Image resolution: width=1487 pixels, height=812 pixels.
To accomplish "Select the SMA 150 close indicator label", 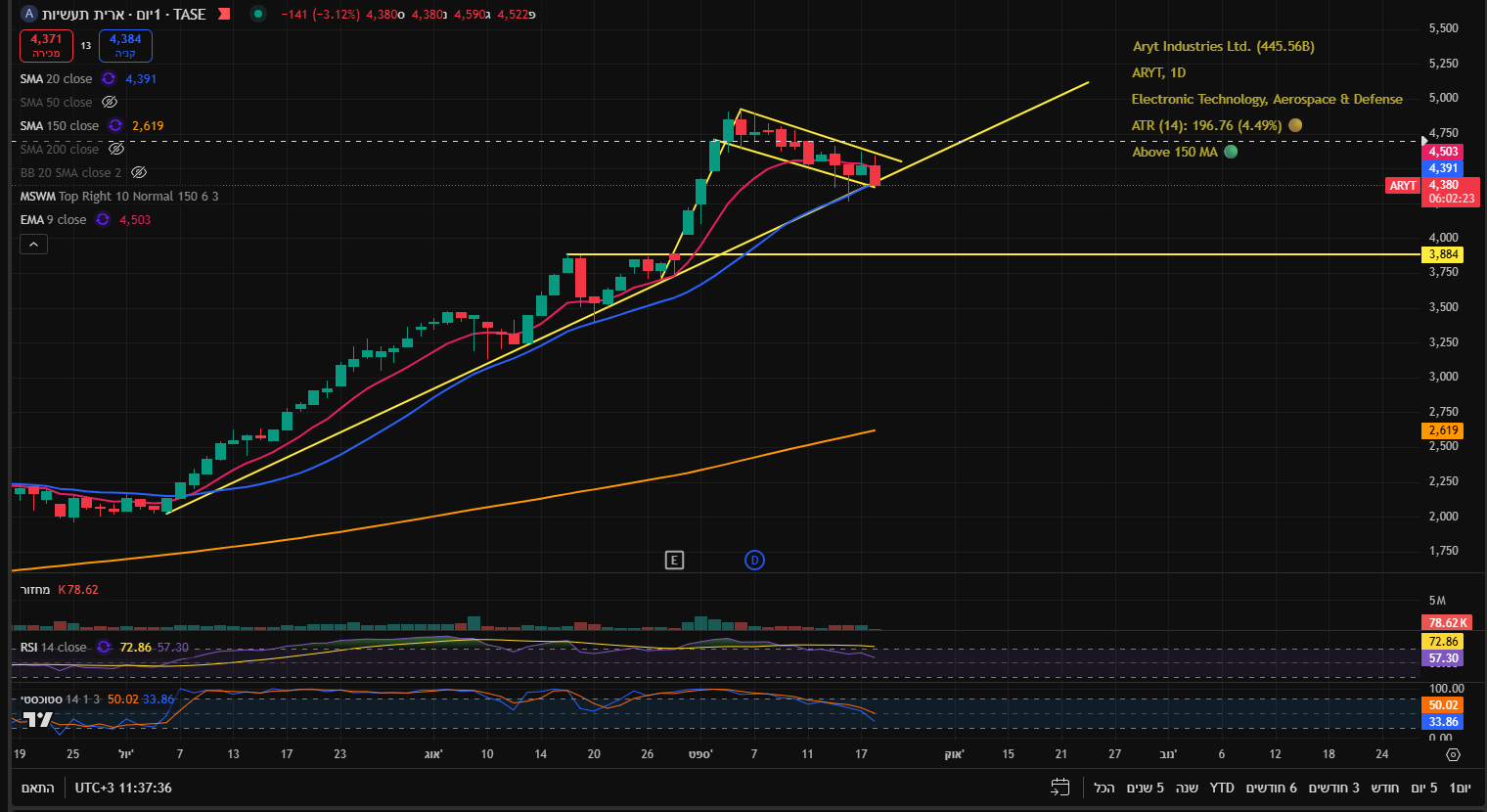I will 59,125.
